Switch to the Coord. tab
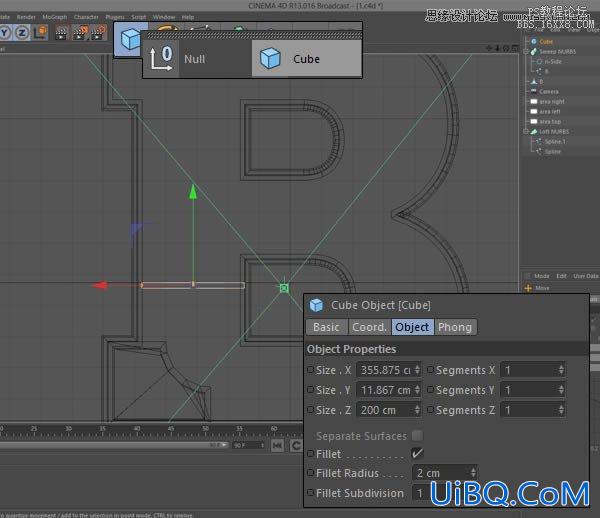 pos(369,327)
